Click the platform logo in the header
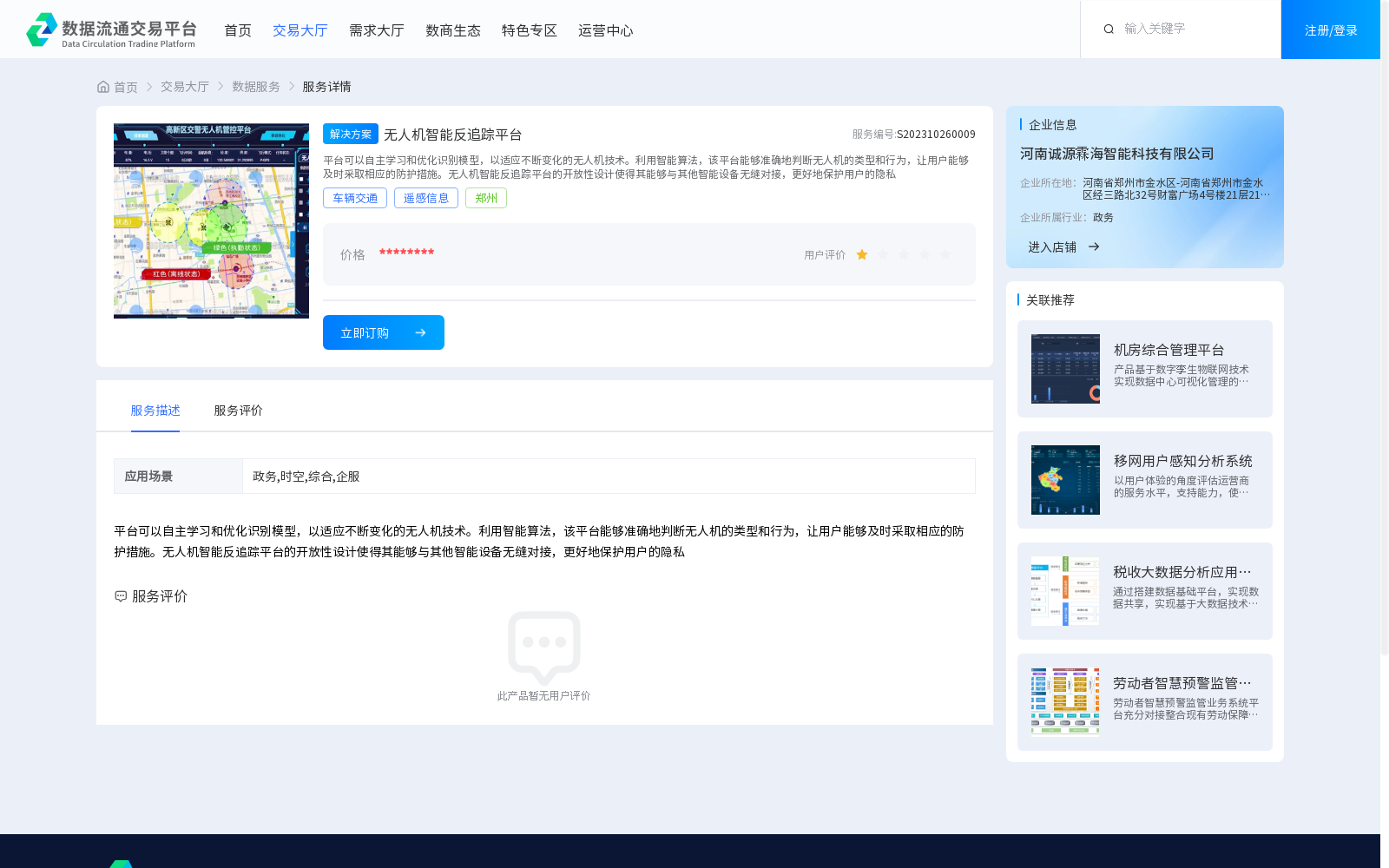 (111, 30)
